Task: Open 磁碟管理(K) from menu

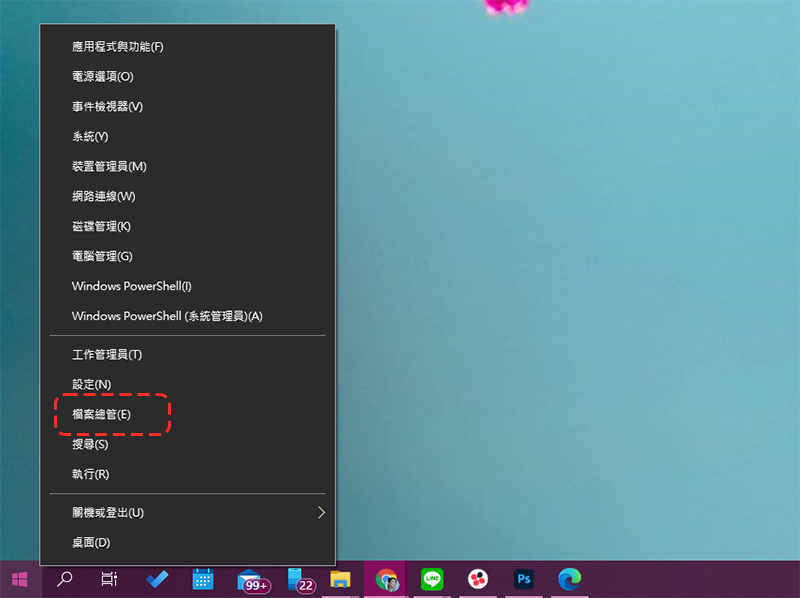Action: pos(187,227)
